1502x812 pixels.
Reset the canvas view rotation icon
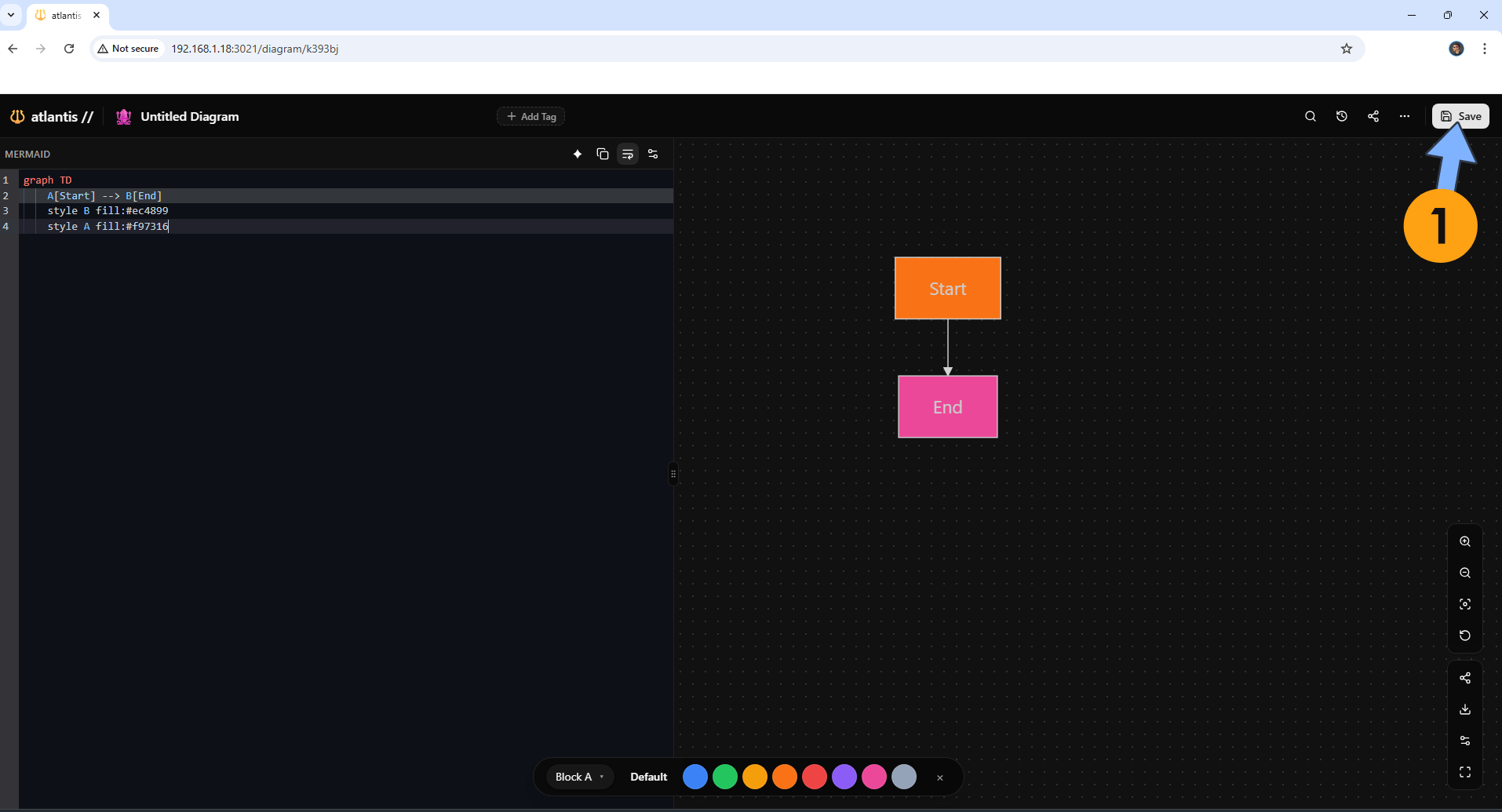click(1465, 635)
